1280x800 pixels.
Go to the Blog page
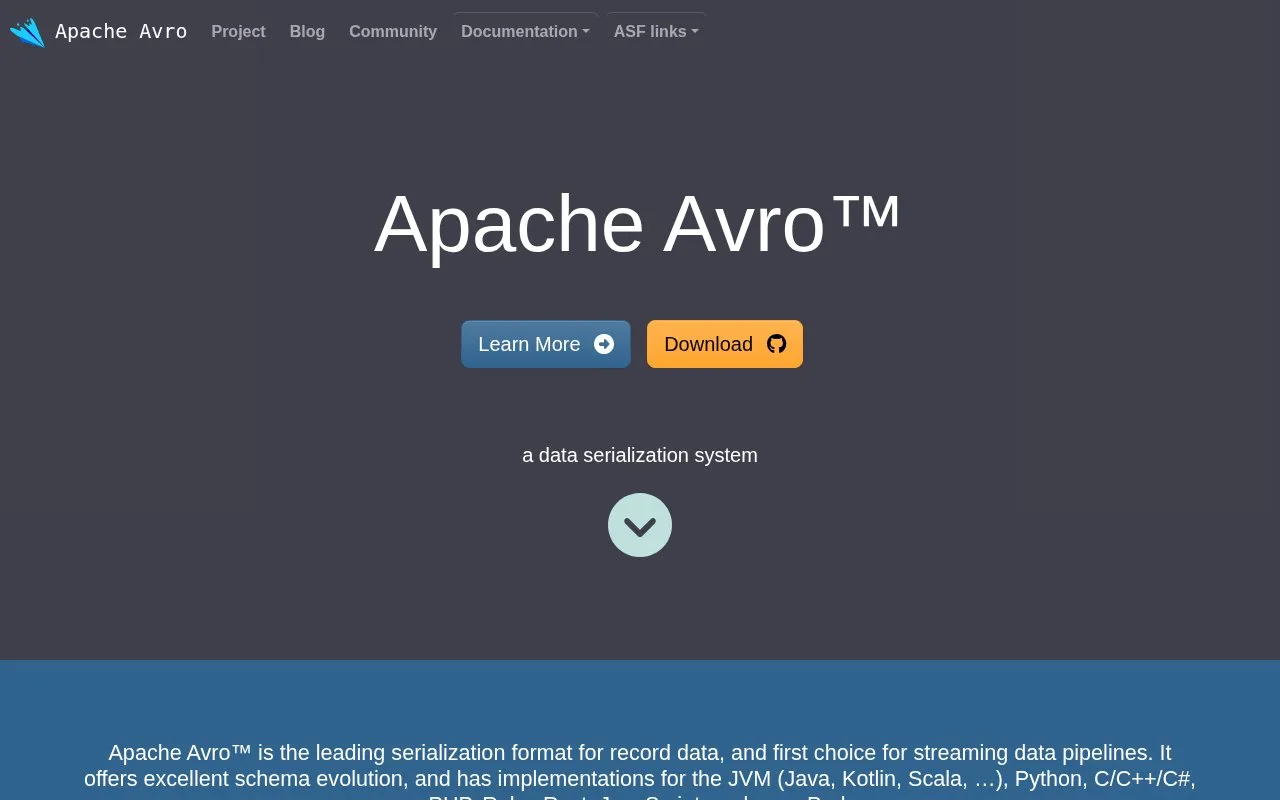307,32
